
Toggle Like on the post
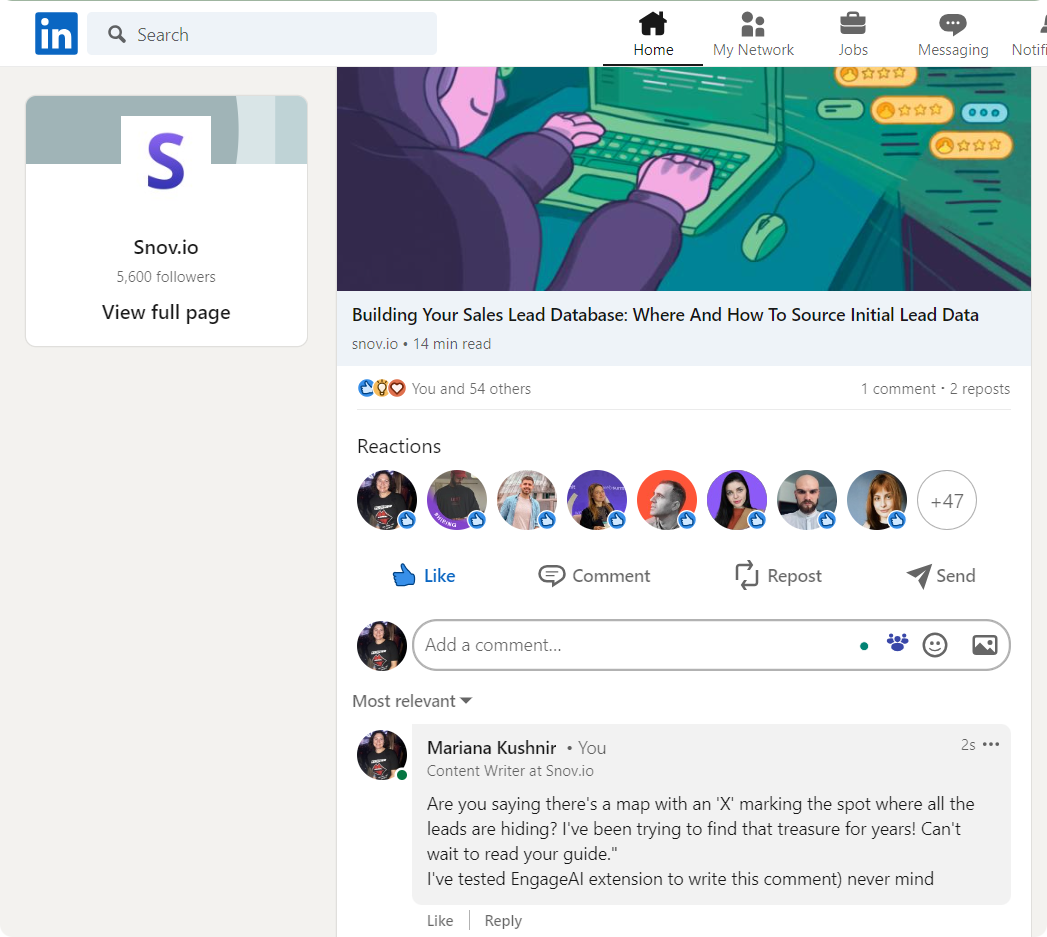click(x=424, y=576)
